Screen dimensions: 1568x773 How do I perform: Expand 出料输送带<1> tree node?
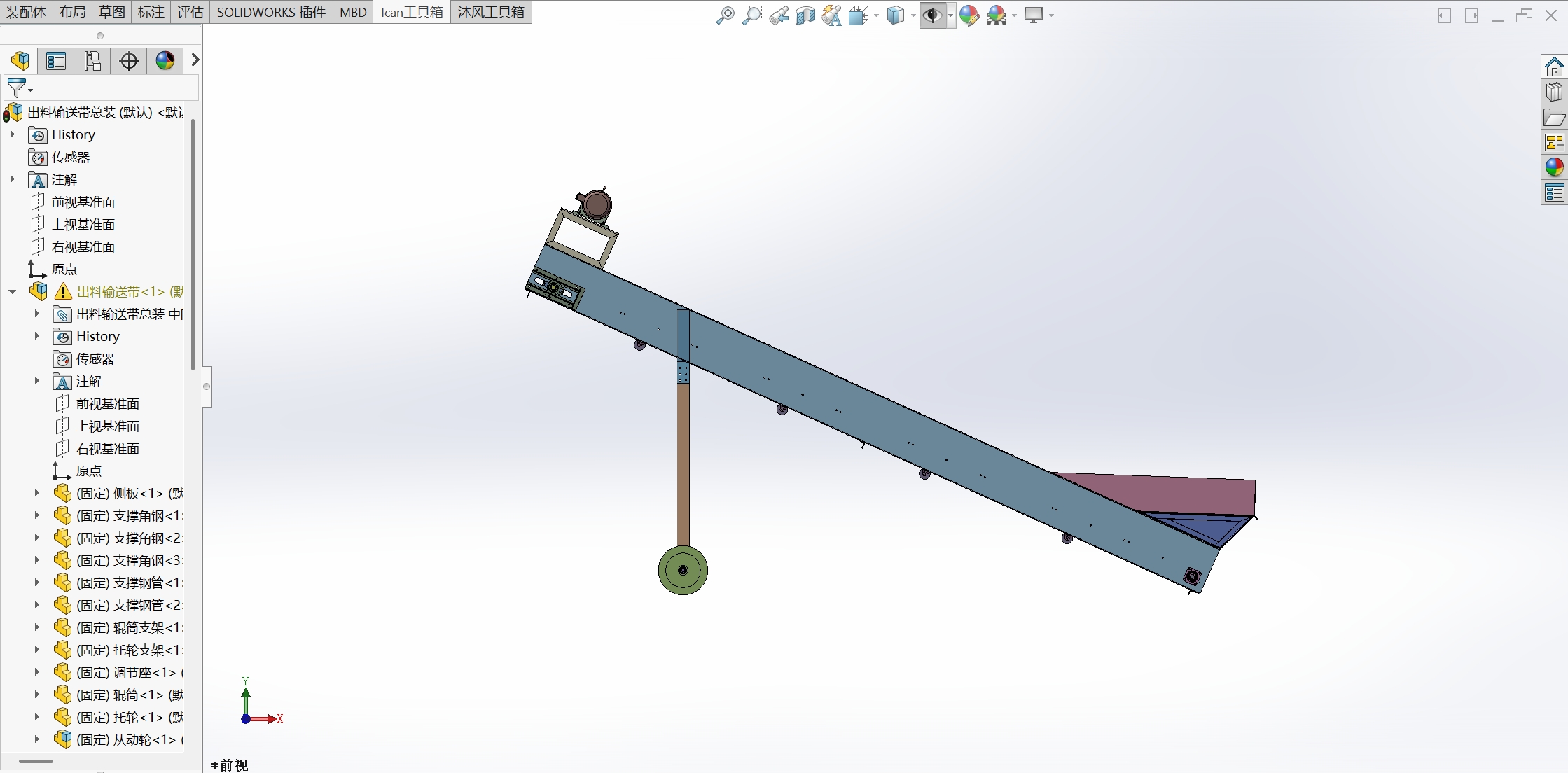[x=10, y=291]
